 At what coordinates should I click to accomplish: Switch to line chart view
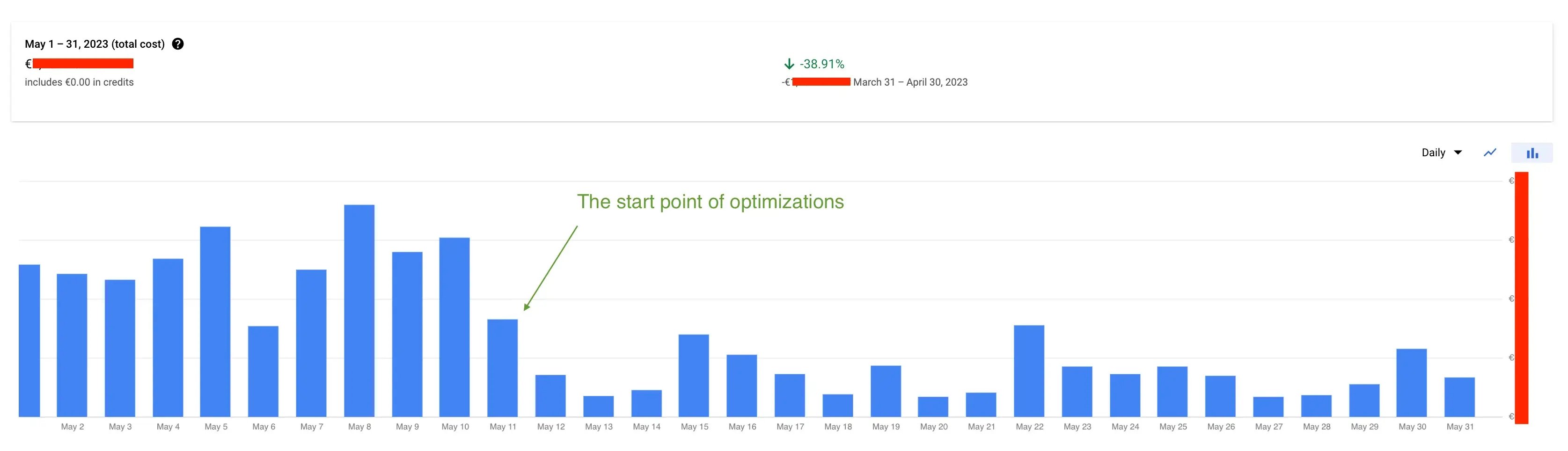tap(1489, 153)
